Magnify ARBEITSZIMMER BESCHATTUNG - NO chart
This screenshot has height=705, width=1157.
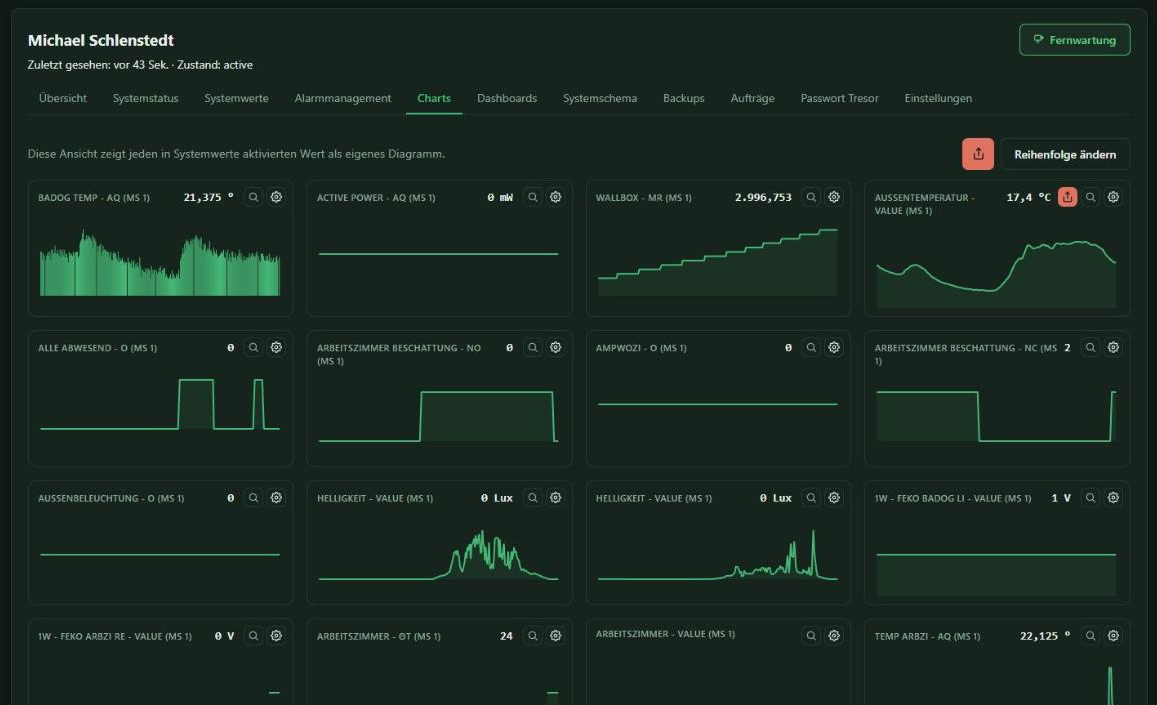pyautogui.click(x=533, y=347)
